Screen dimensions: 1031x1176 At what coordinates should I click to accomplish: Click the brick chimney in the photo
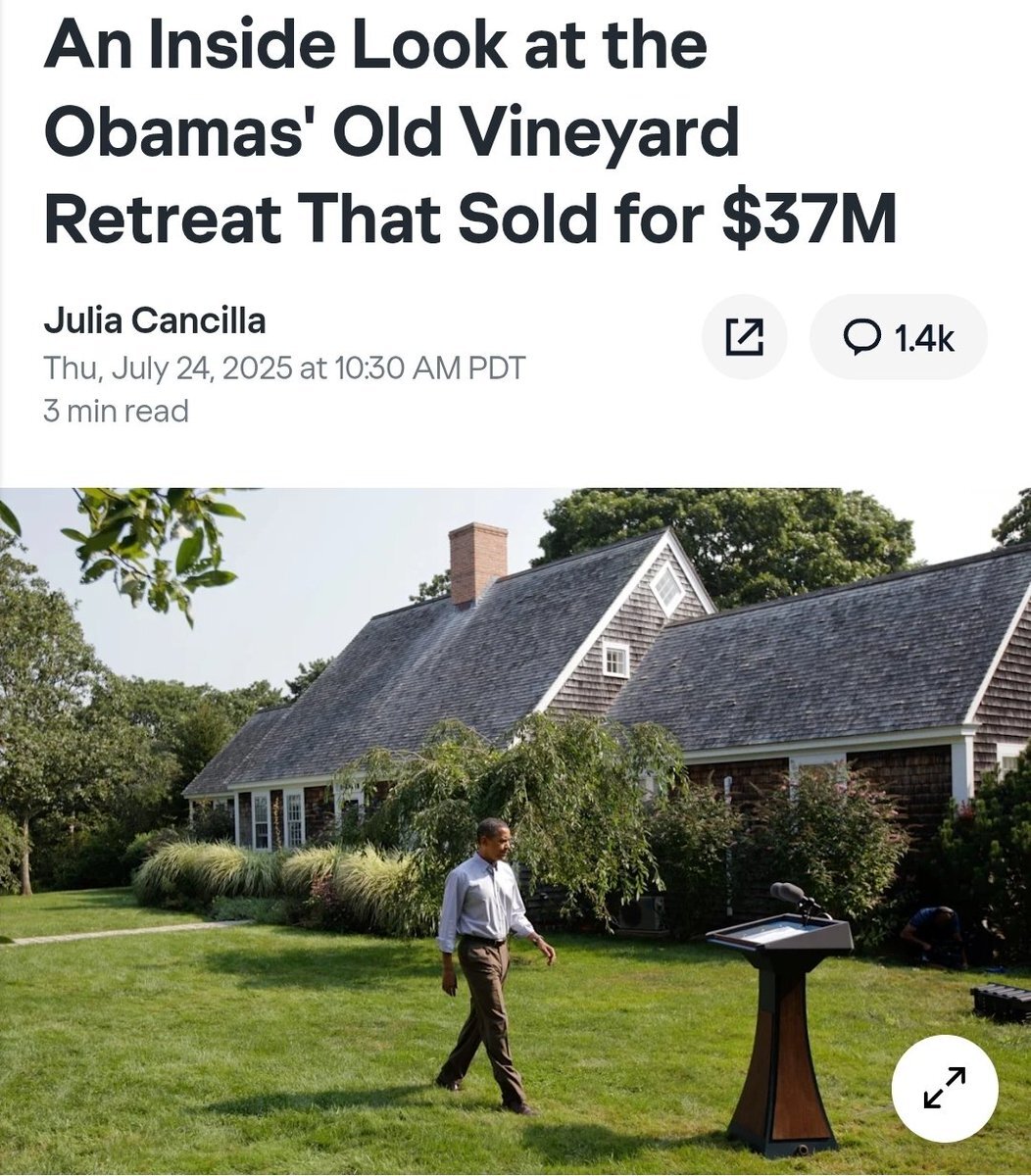click(x=477, y=563)
